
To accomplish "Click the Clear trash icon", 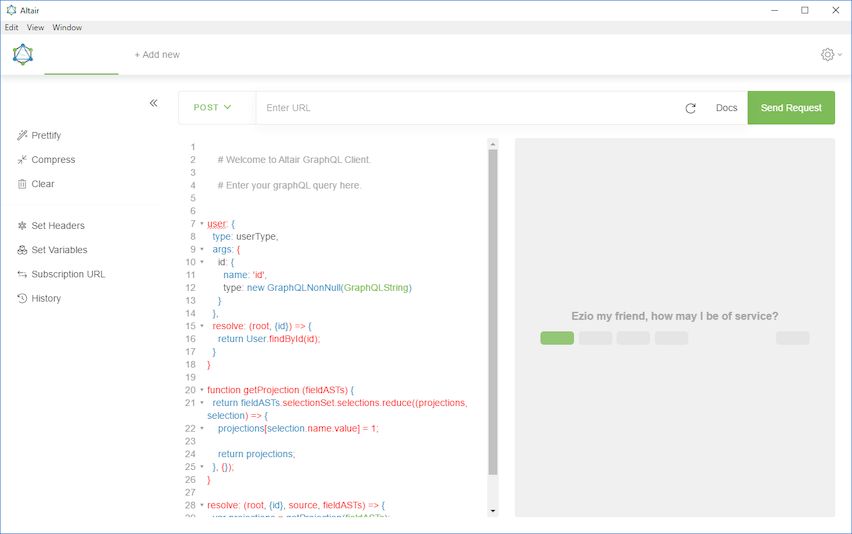I will point(22,184).
